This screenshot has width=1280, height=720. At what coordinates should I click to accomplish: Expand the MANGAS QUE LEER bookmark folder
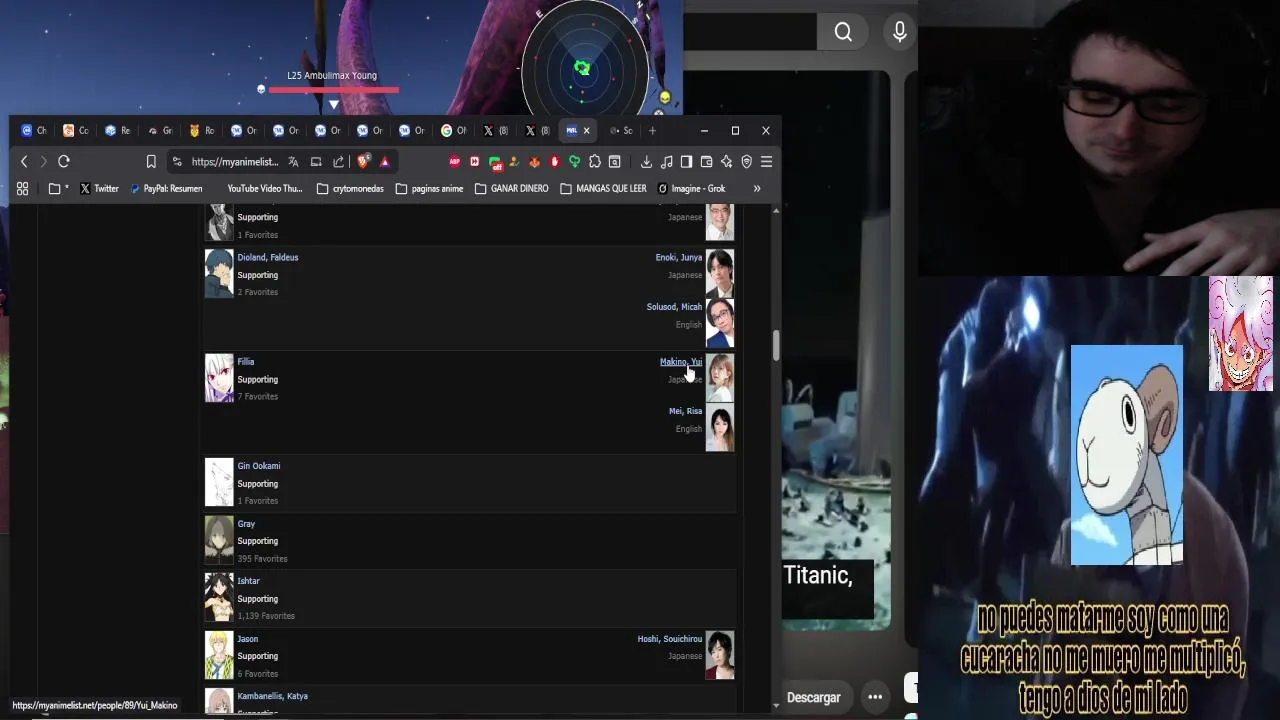pos(603,188)
